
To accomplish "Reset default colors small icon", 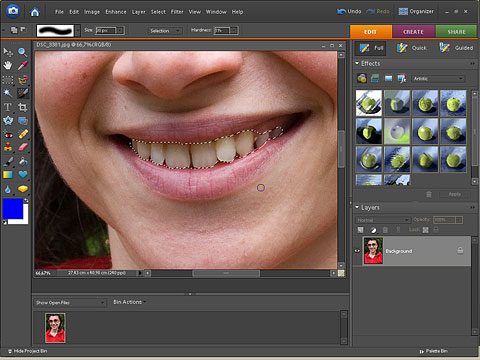I will [5, 222].
